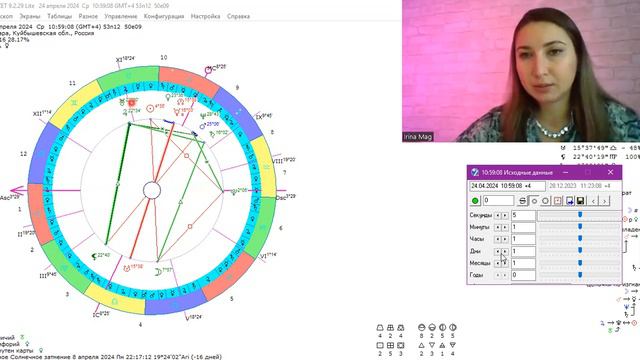640x360 pixels.
Task: Click the field containing 0 beside green button
Action: coord(498,200)
